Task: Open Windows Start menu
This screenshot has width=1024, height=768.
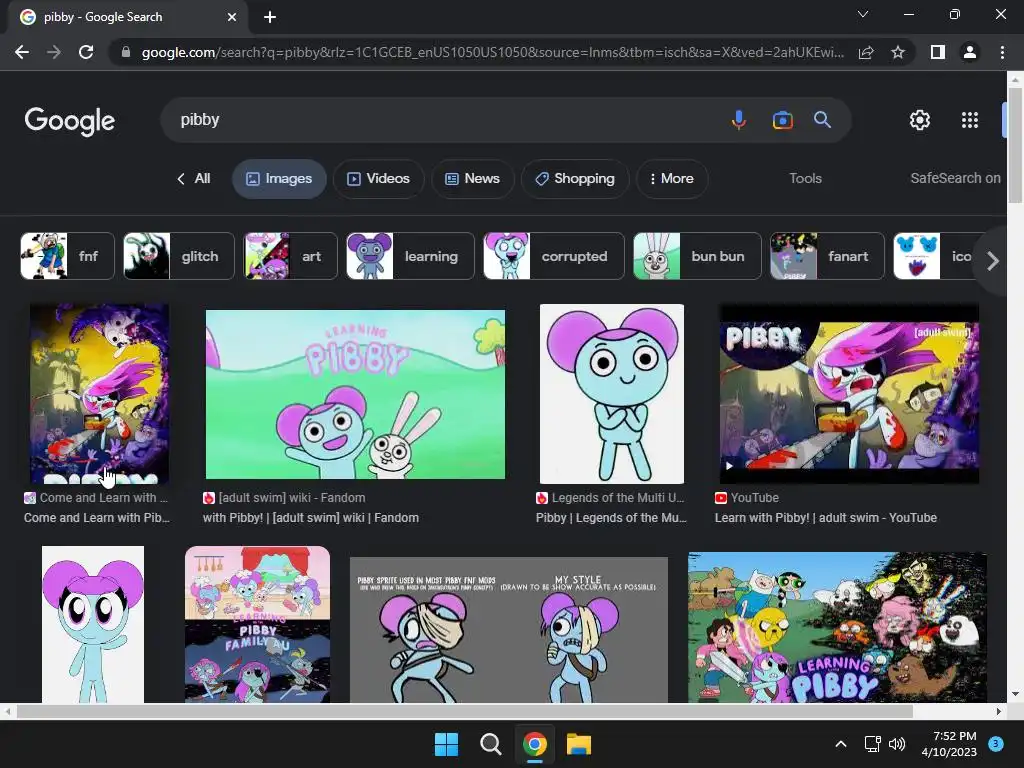Action: tap(447, 744)
